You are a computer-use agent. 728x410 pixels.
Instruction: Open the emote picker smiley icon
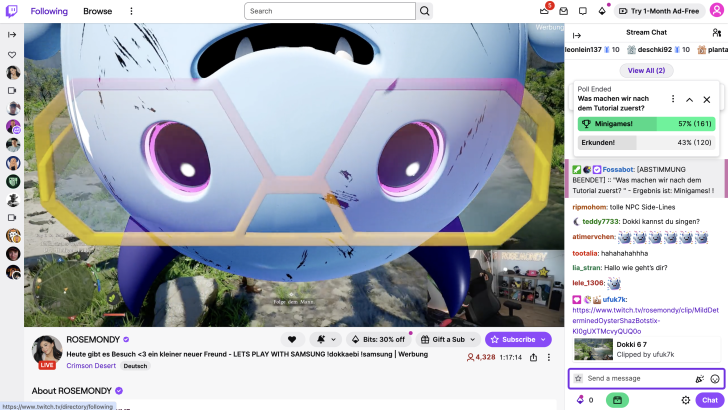(715, 379)
